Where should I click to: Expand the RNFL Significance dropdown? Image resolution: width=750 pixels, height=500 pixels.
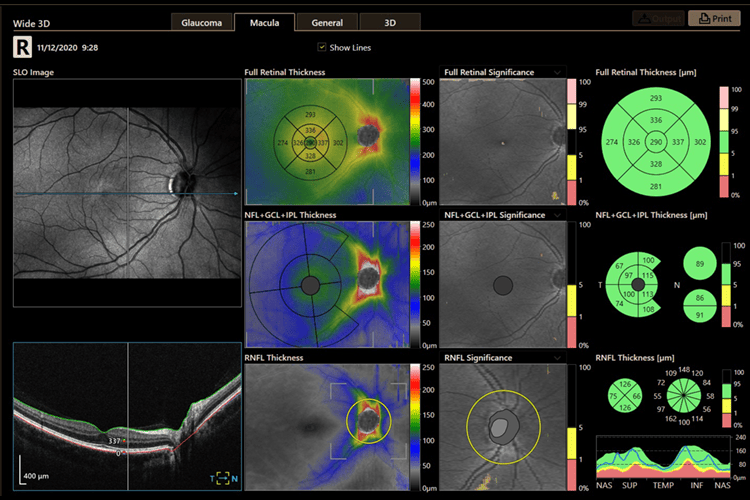point(556,357)
